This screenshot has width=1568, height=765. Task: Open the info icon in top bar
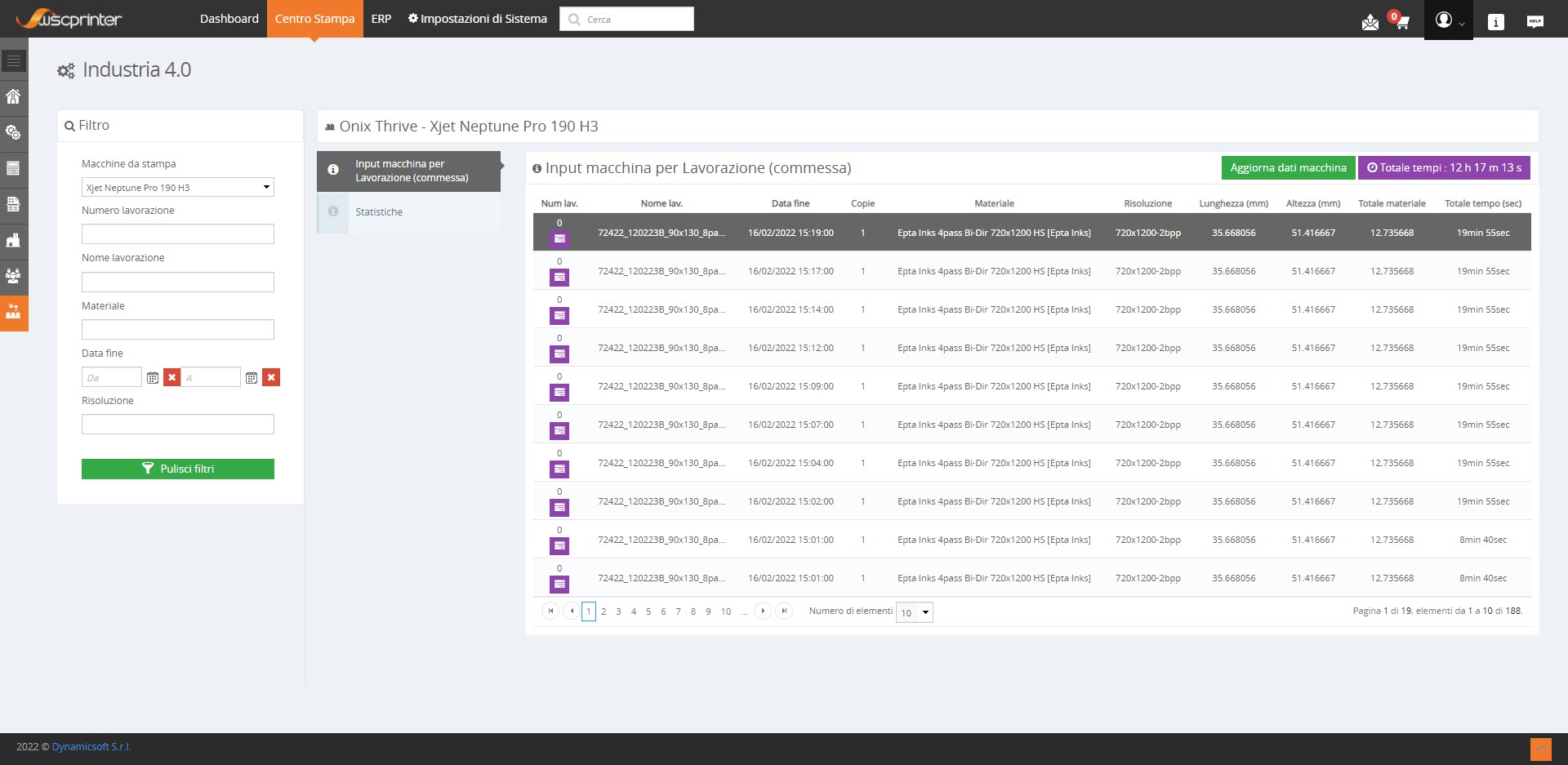point(1495,22)
